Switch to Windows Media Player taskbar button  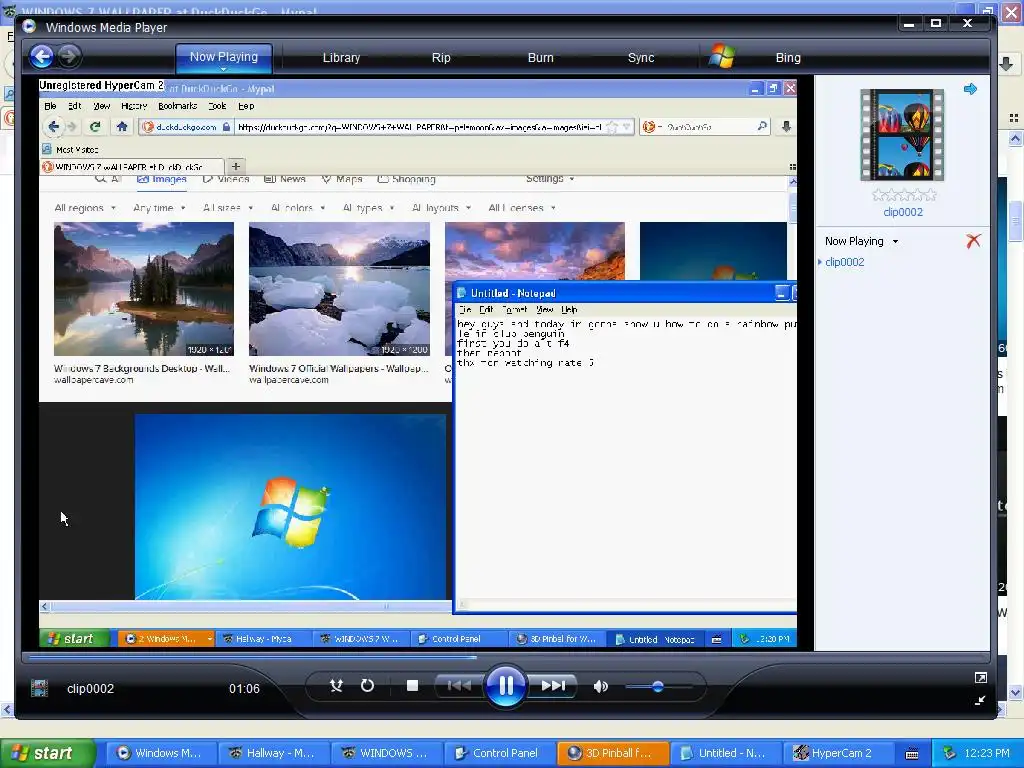(161, 753)
